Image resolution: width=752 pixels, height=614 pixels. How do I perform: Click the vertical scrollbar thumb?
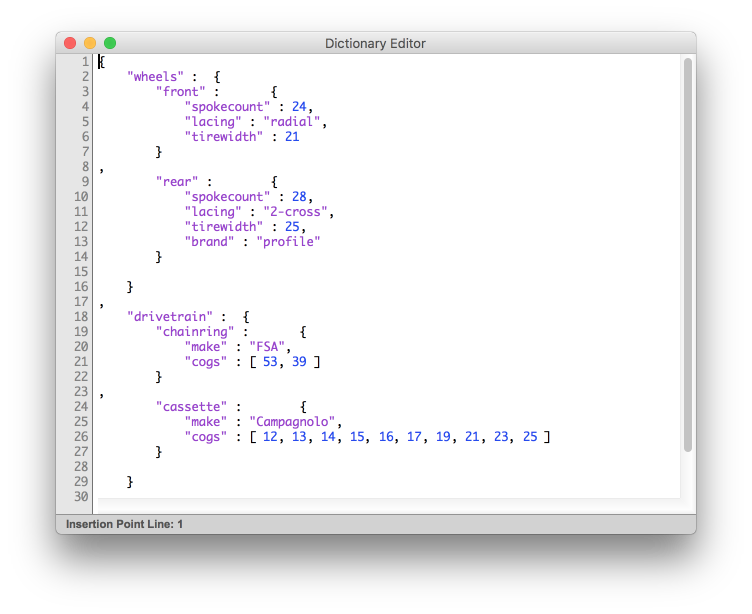[x=687, y=255]
